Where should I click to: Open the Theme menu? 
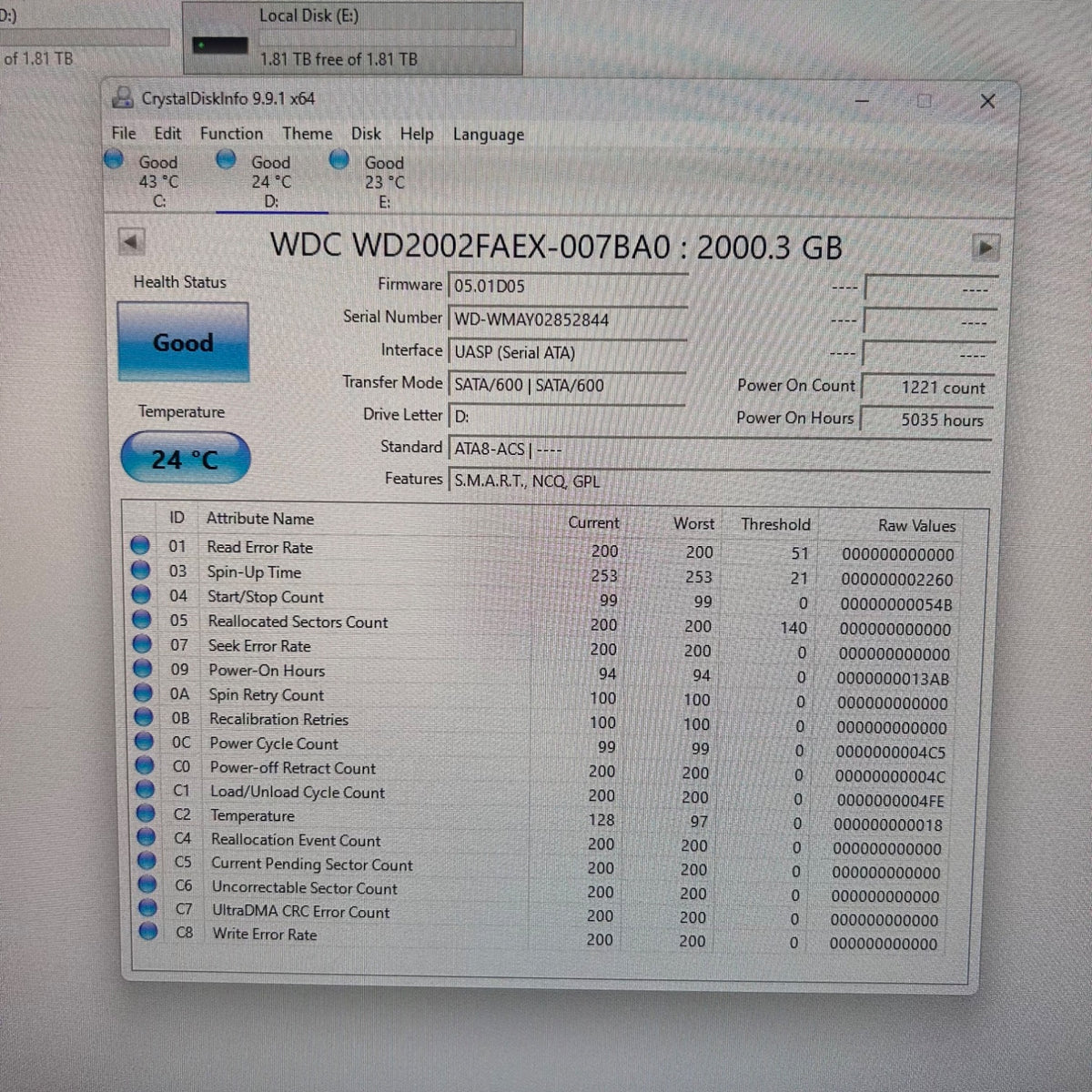click(x=307, y=134)
